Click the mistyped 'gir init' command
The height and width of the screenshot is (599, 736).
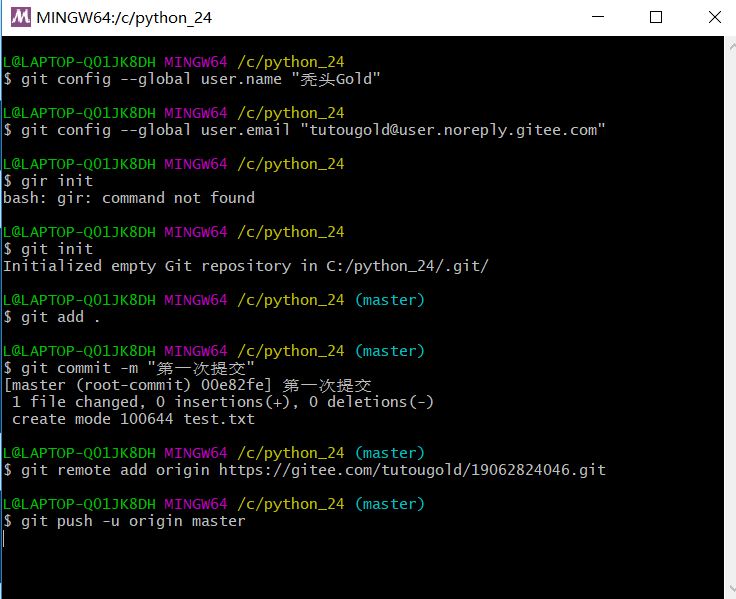click(48, 181)
